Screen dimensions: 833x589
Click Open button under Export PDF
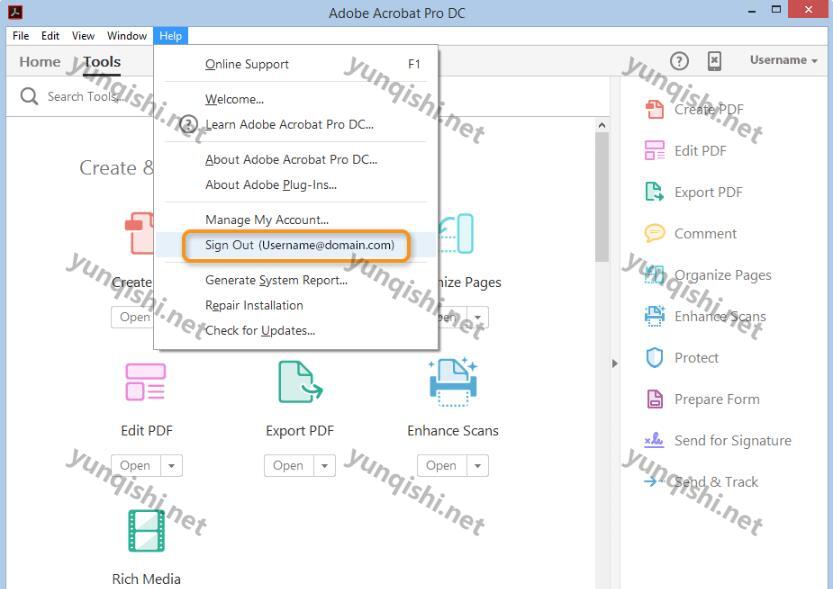coord(288,466)
